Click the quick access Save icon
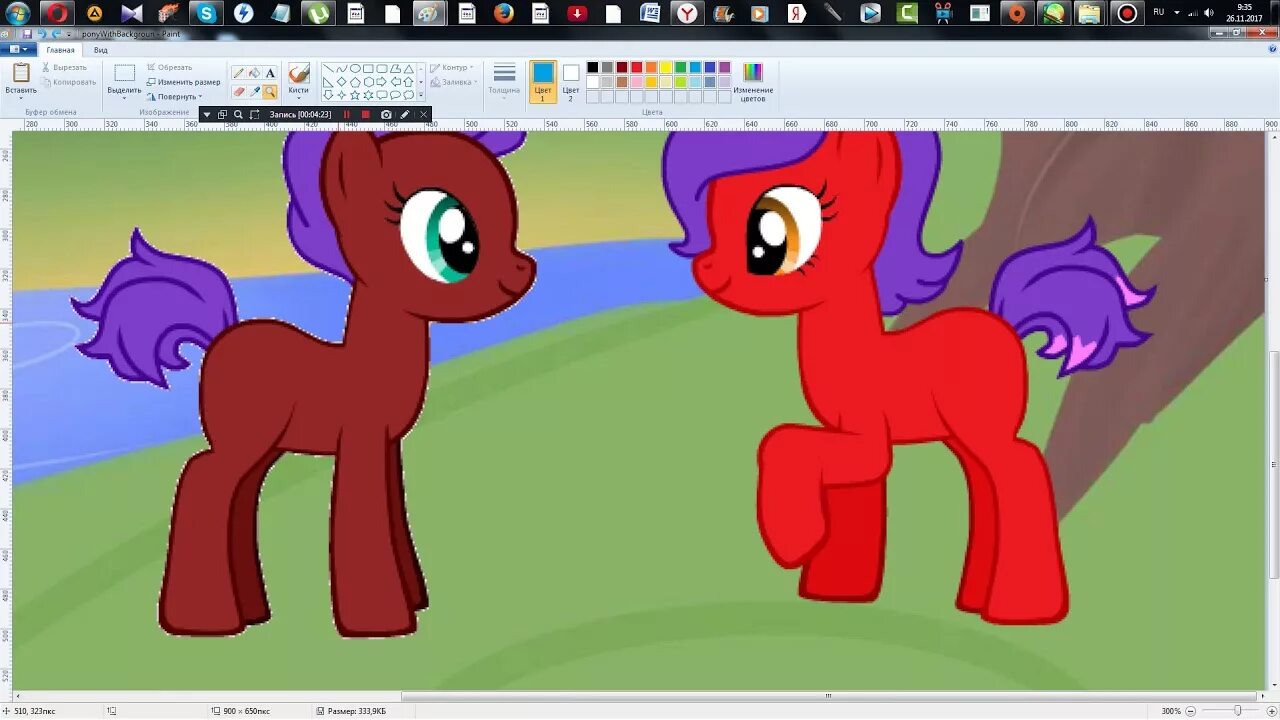This screenshot has height=720, width=1280. pyautogui.click(x=28, y=34)
